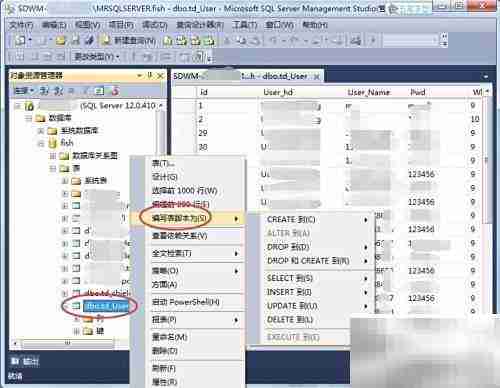Screen dimensions: 500x388
Task: Collapse the Tables (表) folder
Action: tap(53, 168)
